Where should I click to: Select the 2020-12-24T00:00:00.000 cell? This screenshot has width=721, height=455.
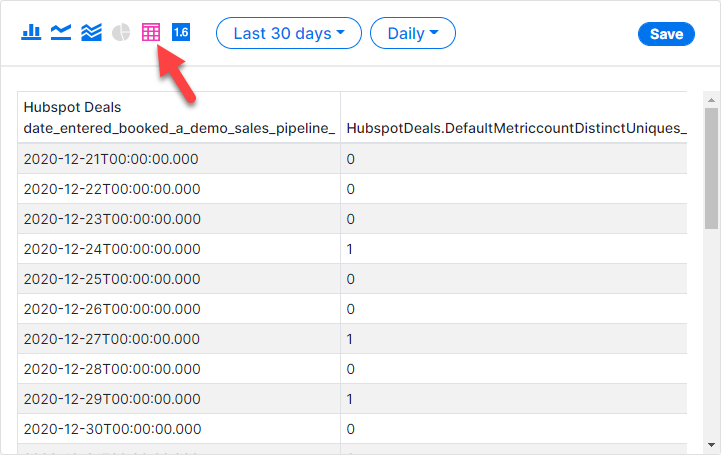pos(179,249)
